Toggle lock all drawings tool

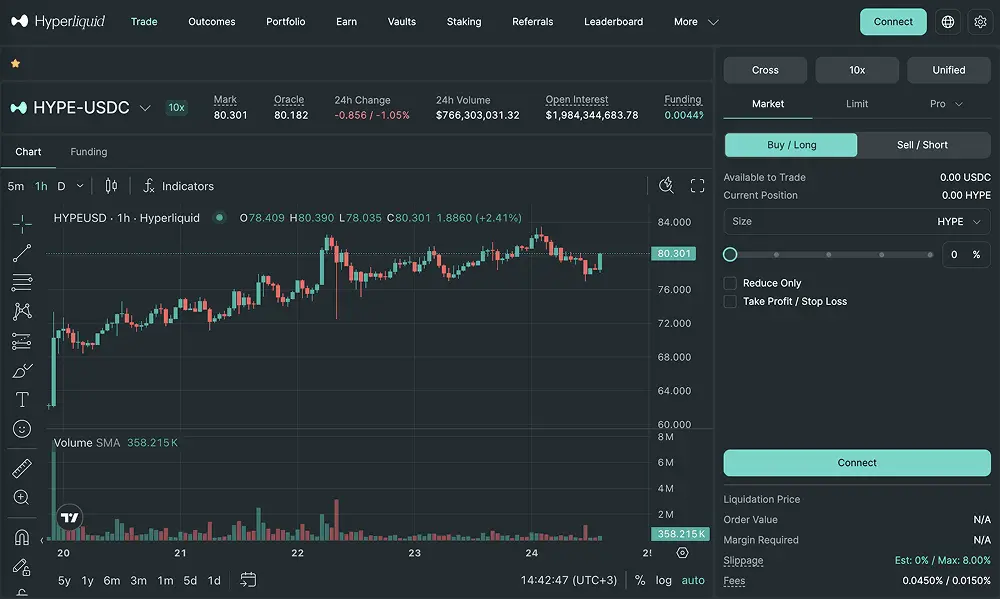(x=22, y=566)
